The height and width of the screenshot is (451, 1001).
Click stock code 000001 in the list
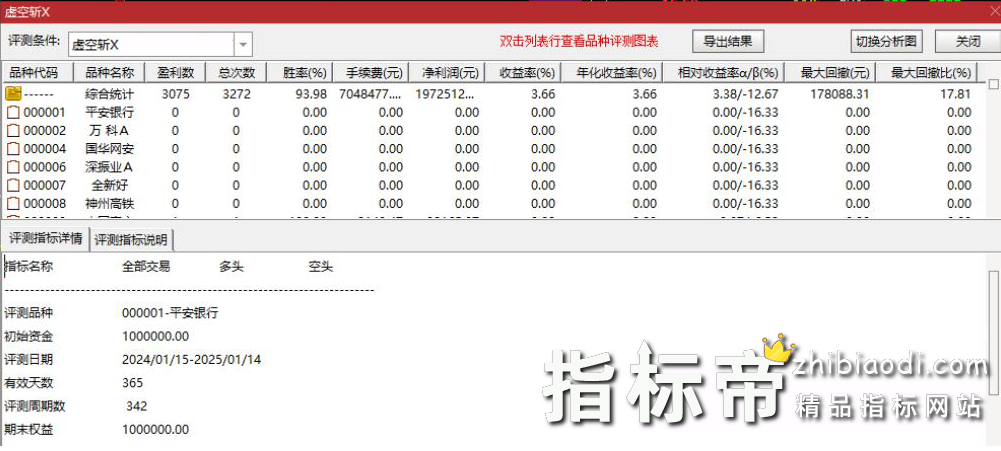(45, 113)
